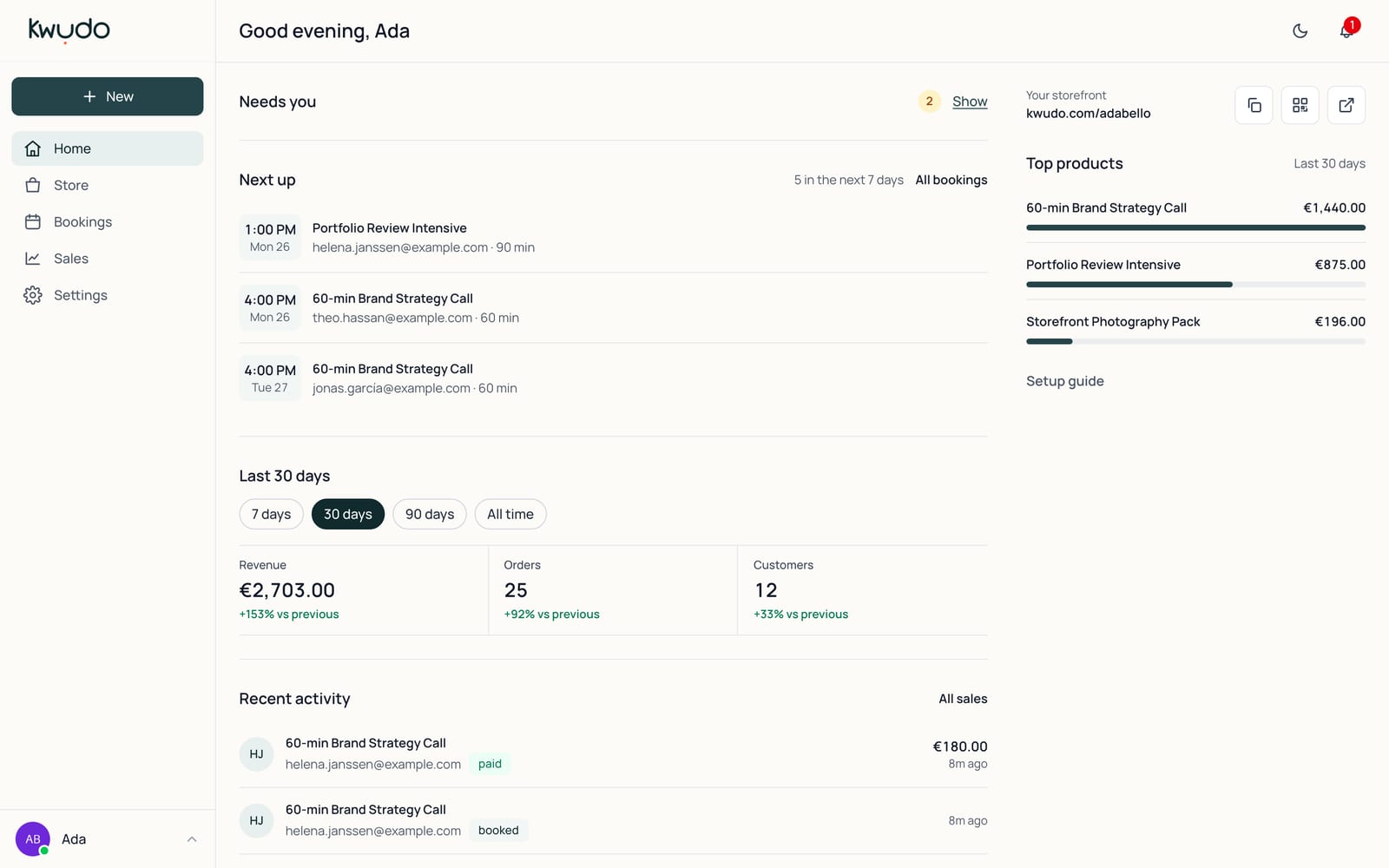This screenshot has width=1389, height=868.
Task: Click the 60-min Brand Strategy Call progress bar
Action: (1195, 227)
